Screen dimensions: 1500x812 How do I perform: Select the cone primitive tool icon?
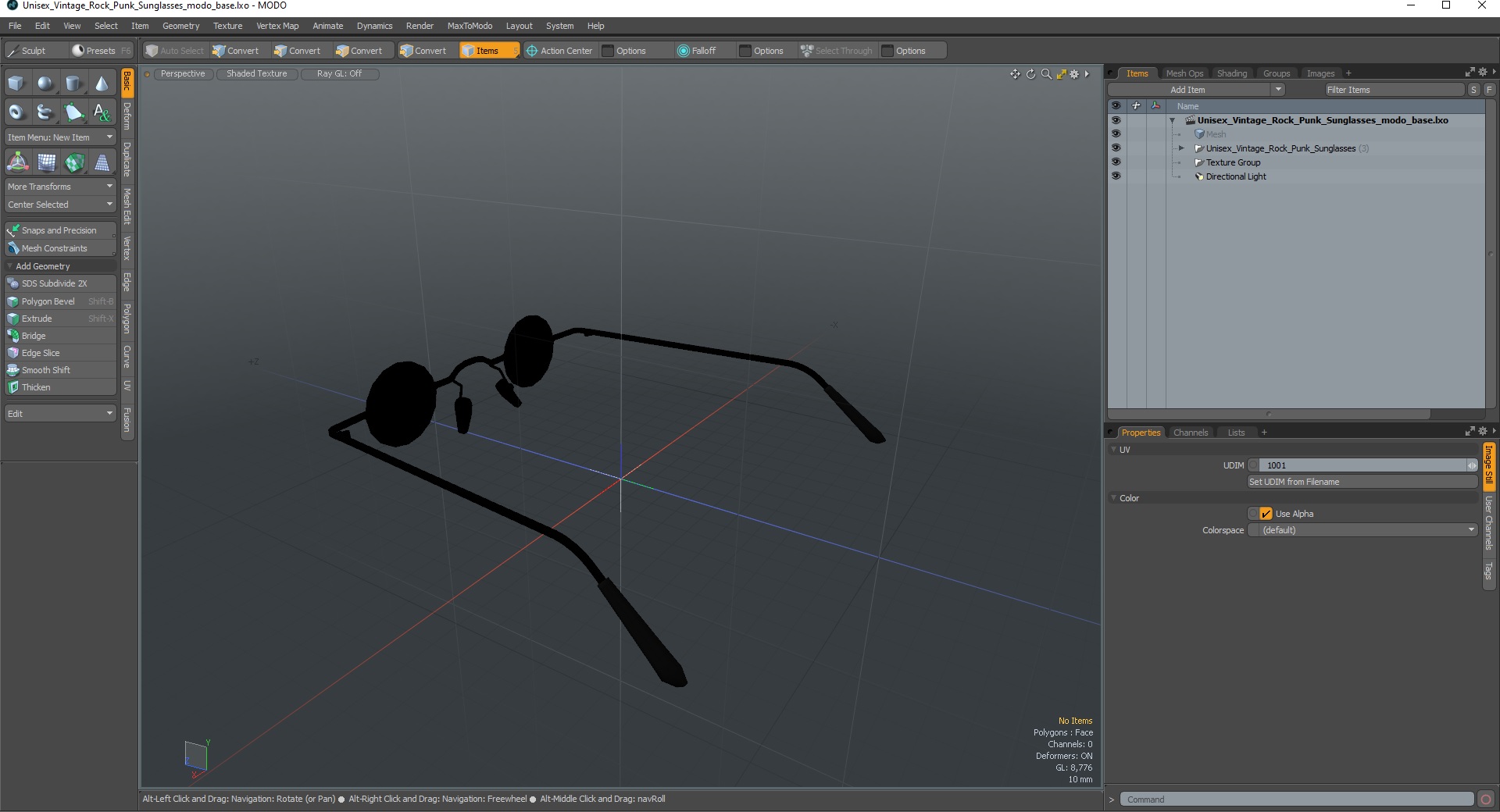point(102,84)
